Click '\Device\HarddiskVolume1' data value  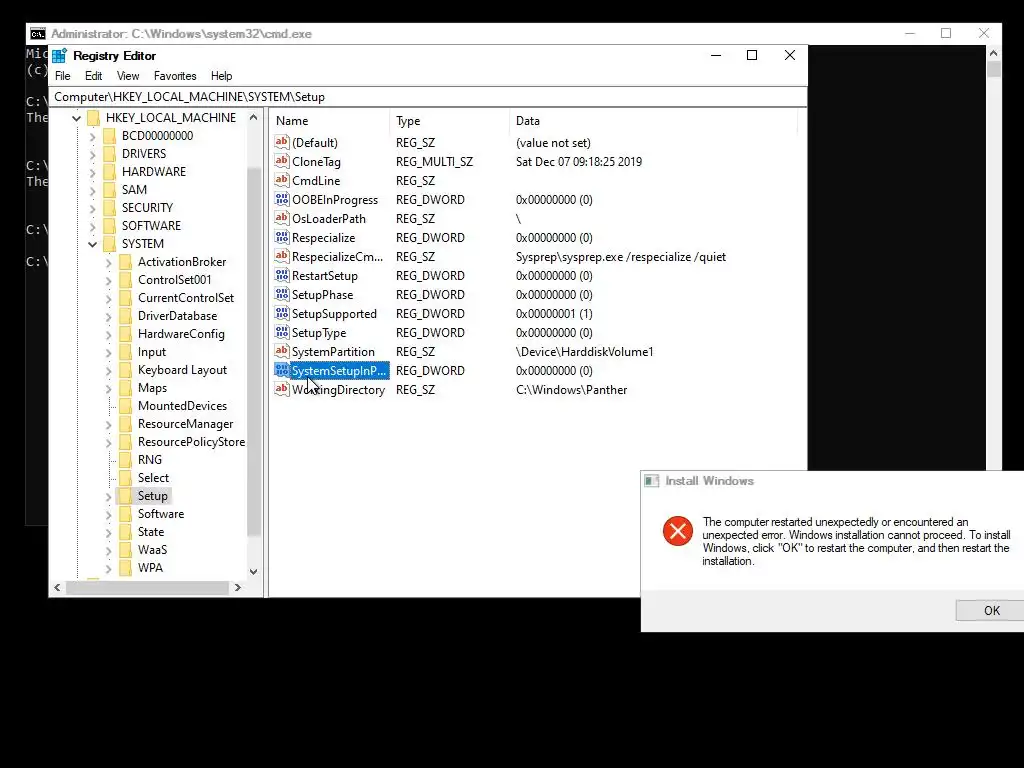pyautogui.click(x=584, y=352)
